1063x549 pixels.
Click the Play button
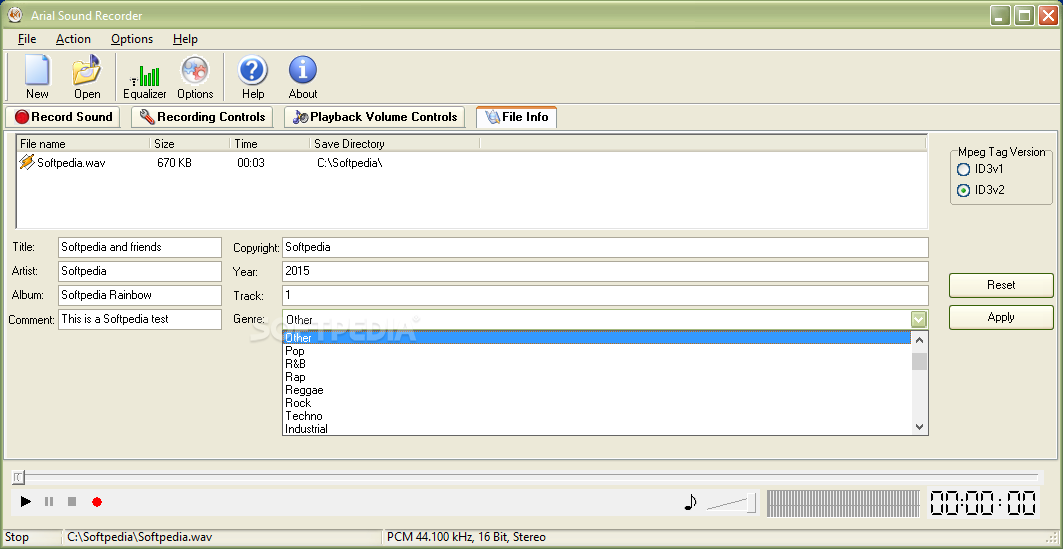pos(26,502)
